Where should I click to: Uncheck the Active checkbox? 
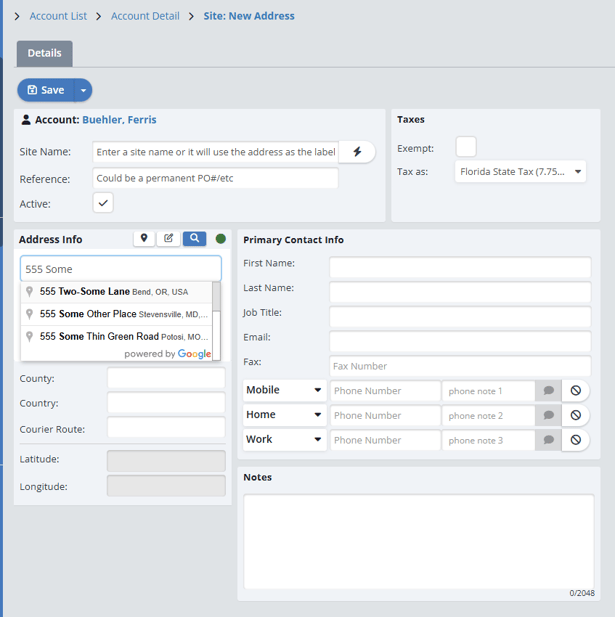pyautogui.click(x=103, y=203)
